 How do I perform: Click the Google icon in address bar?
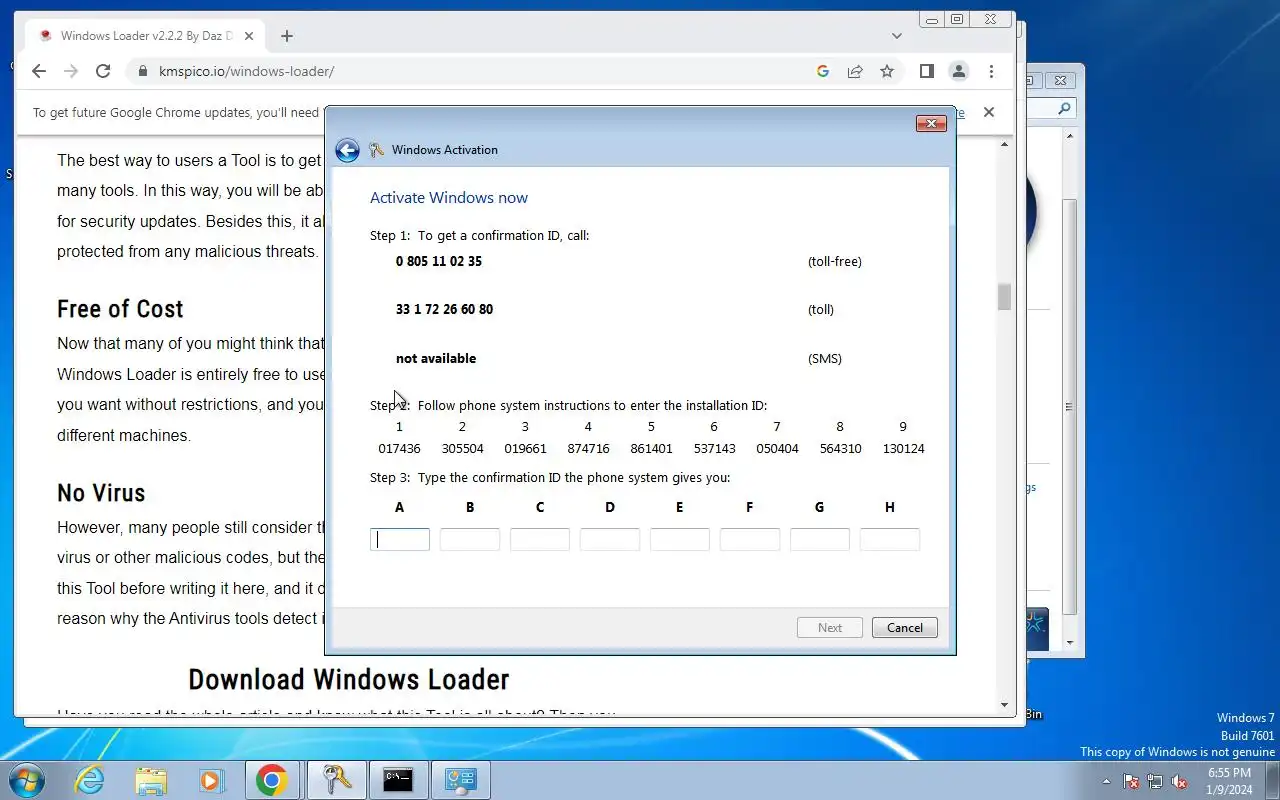pos(823,71)
